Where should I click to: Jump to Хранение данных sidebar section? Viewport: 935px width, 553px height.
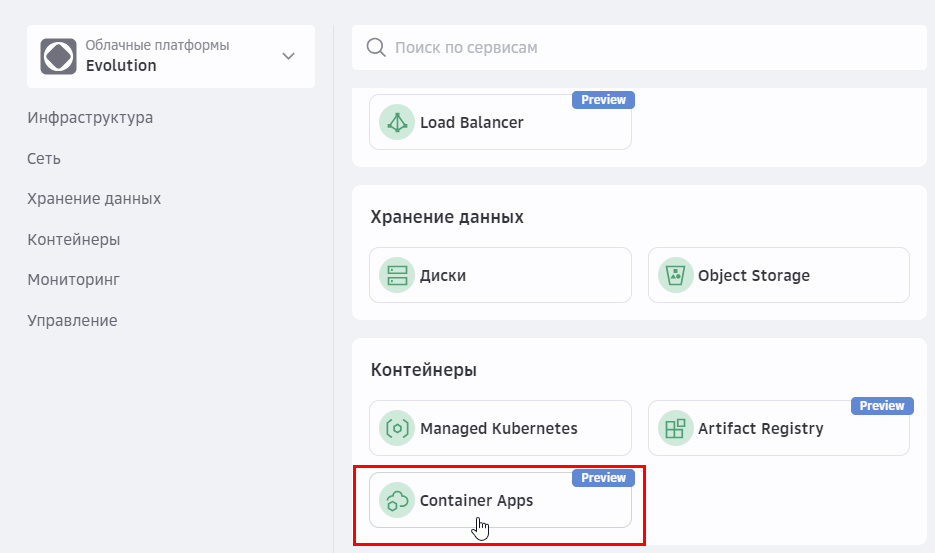pyautogui.click(x=94, y=198)
